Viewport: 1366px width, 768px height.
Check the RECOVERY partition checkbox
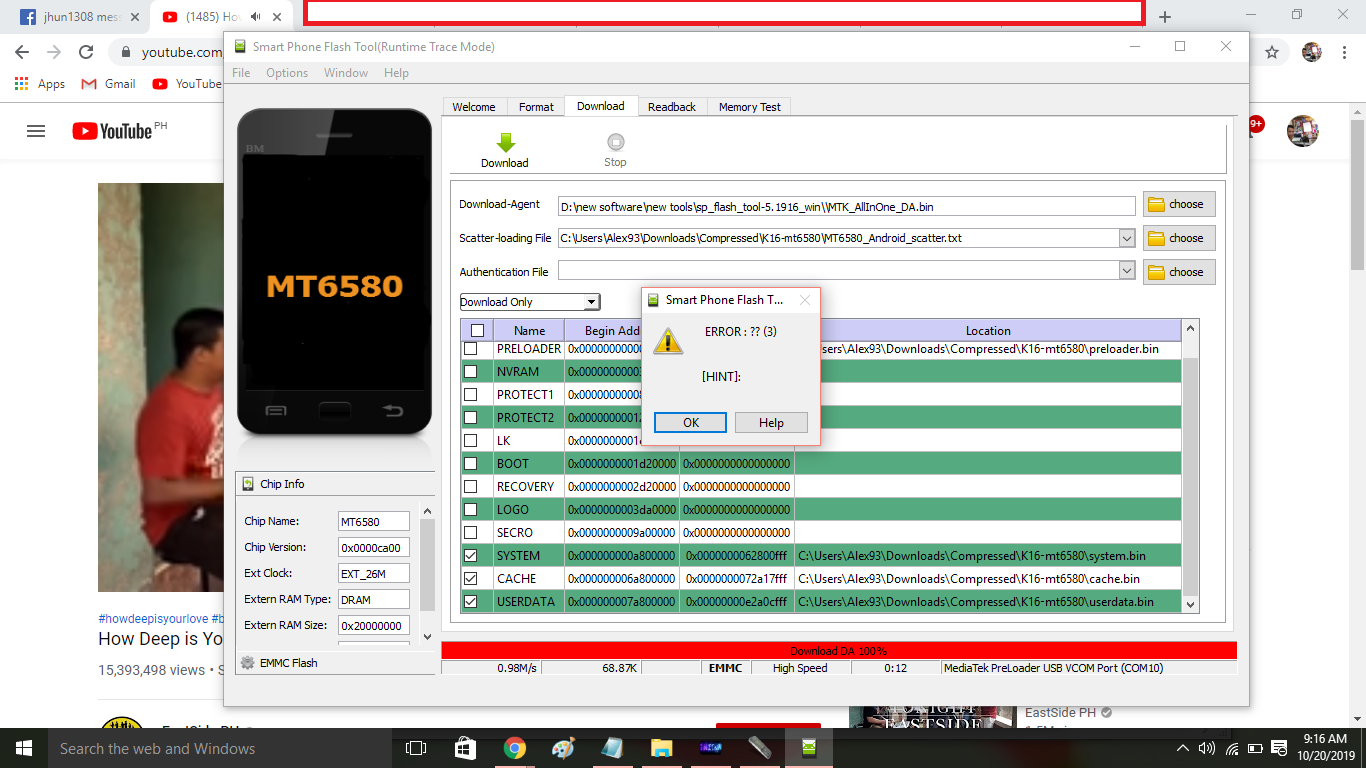[470, 486]
